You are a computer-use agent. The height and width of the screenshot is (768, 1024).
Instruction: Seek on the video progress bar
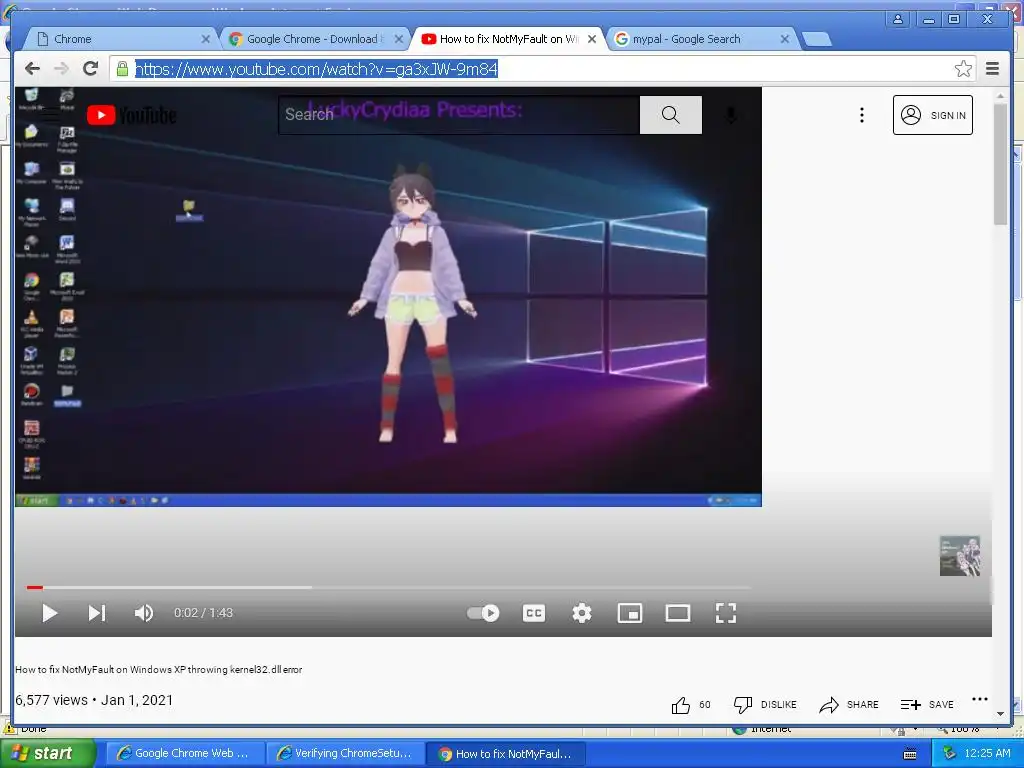tap(389, 588)
